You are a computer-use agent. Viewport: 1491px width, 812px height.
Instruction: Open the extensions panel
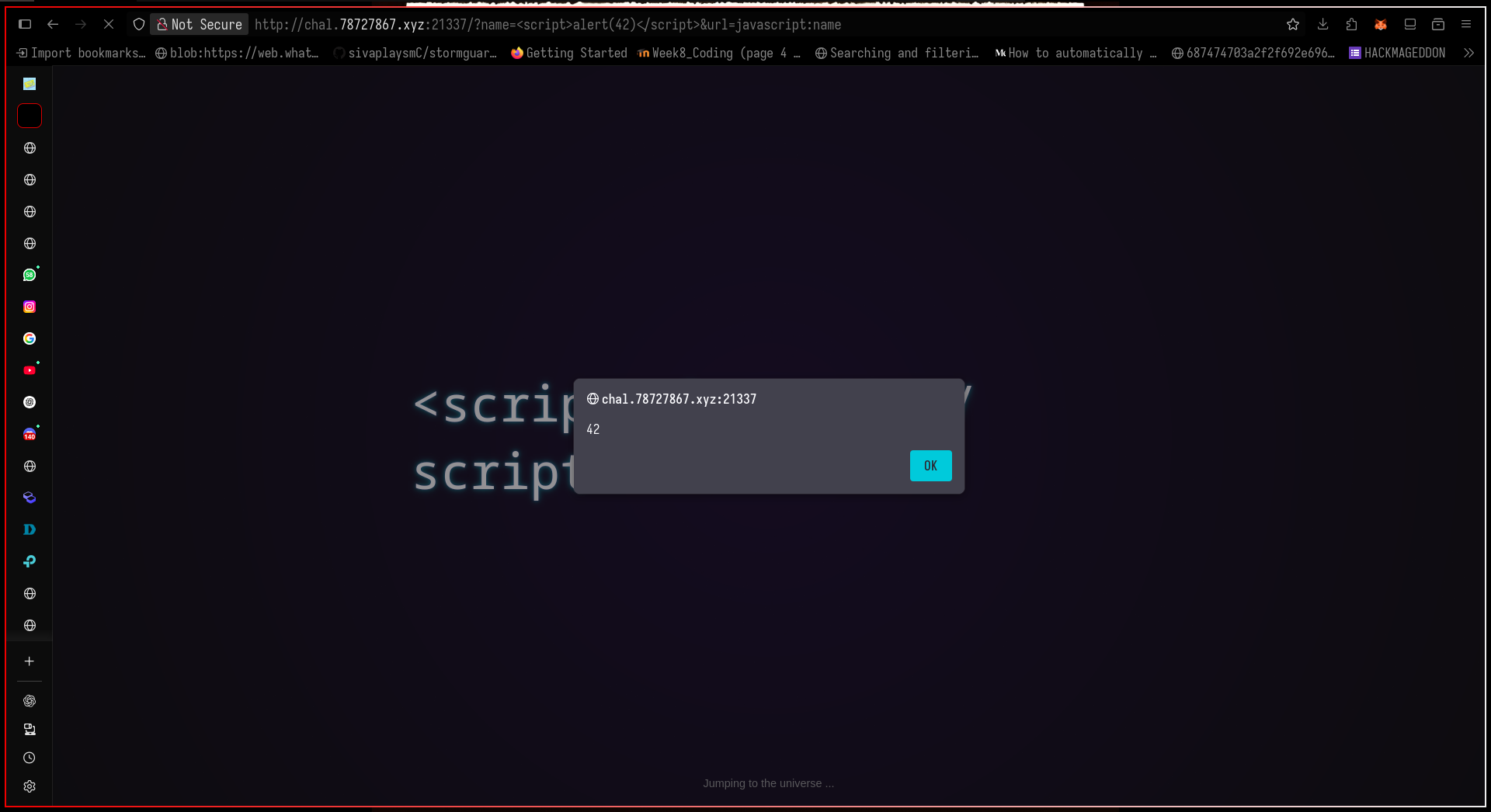tap(1351, 25)
